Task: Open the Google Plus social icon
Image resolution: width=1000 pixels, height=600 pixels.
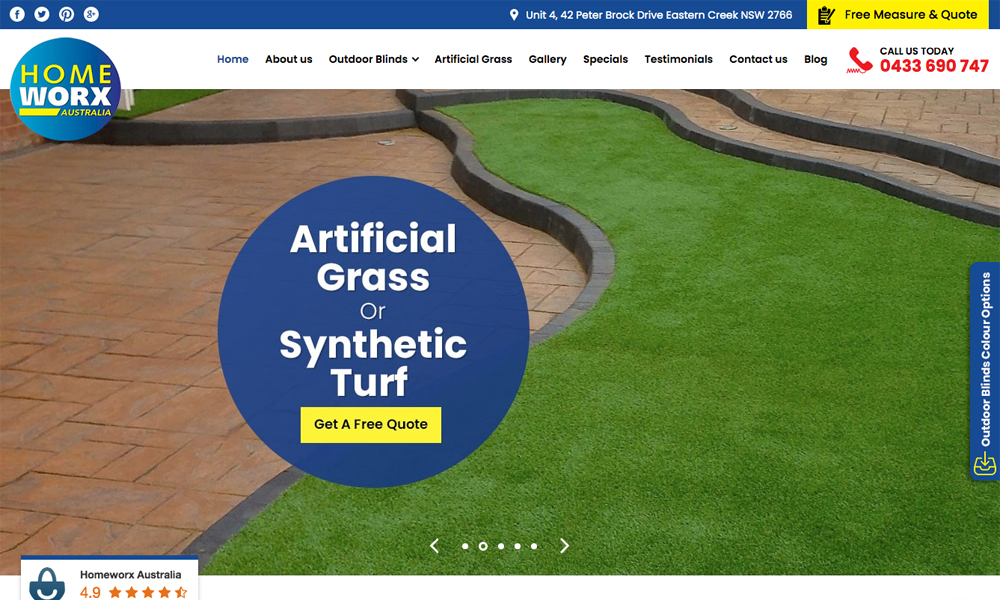Action: pyautogui.click(x=91, y=14)
